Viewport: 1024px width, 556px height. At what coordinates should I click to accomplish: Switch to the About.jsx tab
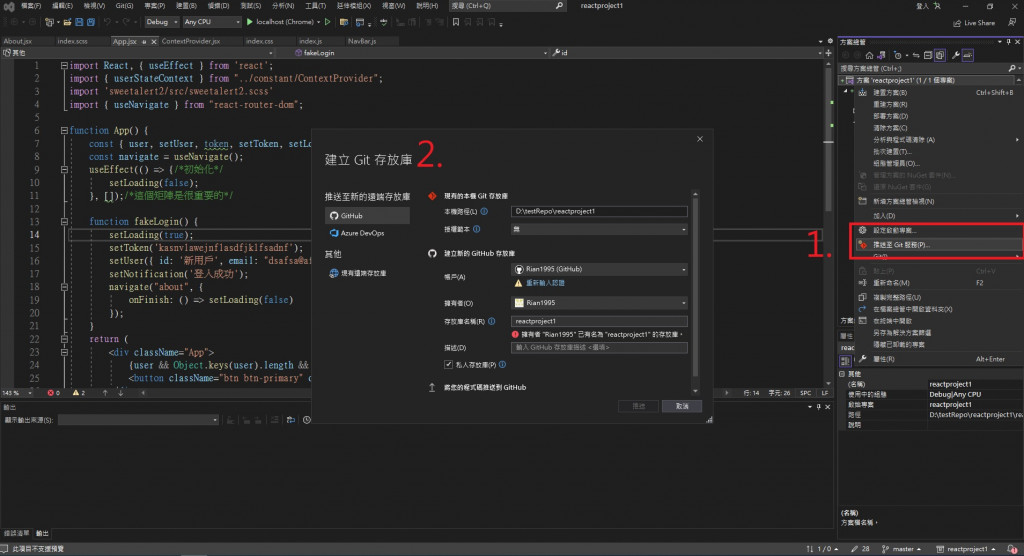pyautogui.click(x=18, y=41)
